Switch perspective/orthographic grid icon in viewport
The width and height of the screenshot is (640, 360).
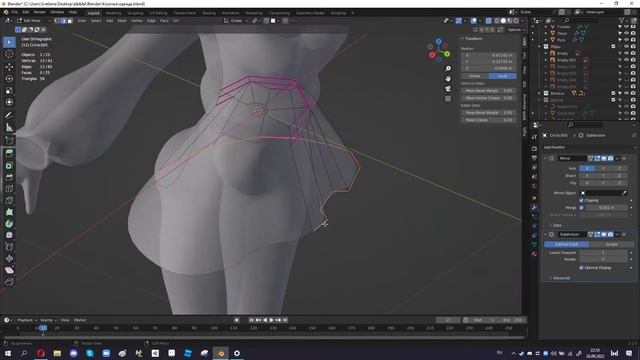point(448,98)
